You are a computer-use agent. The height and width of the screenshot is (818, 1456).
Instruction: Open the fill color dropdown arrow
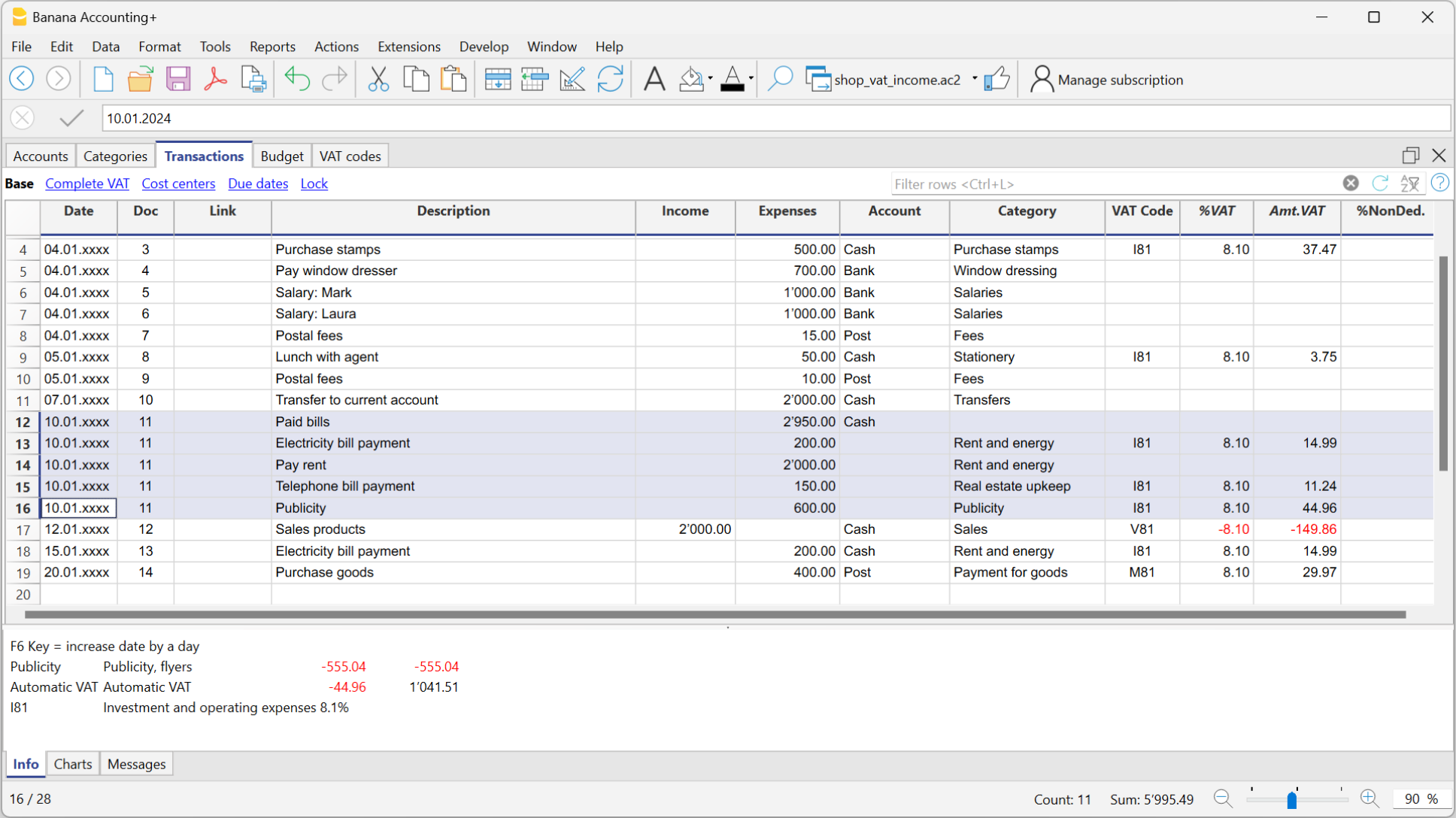711,79
